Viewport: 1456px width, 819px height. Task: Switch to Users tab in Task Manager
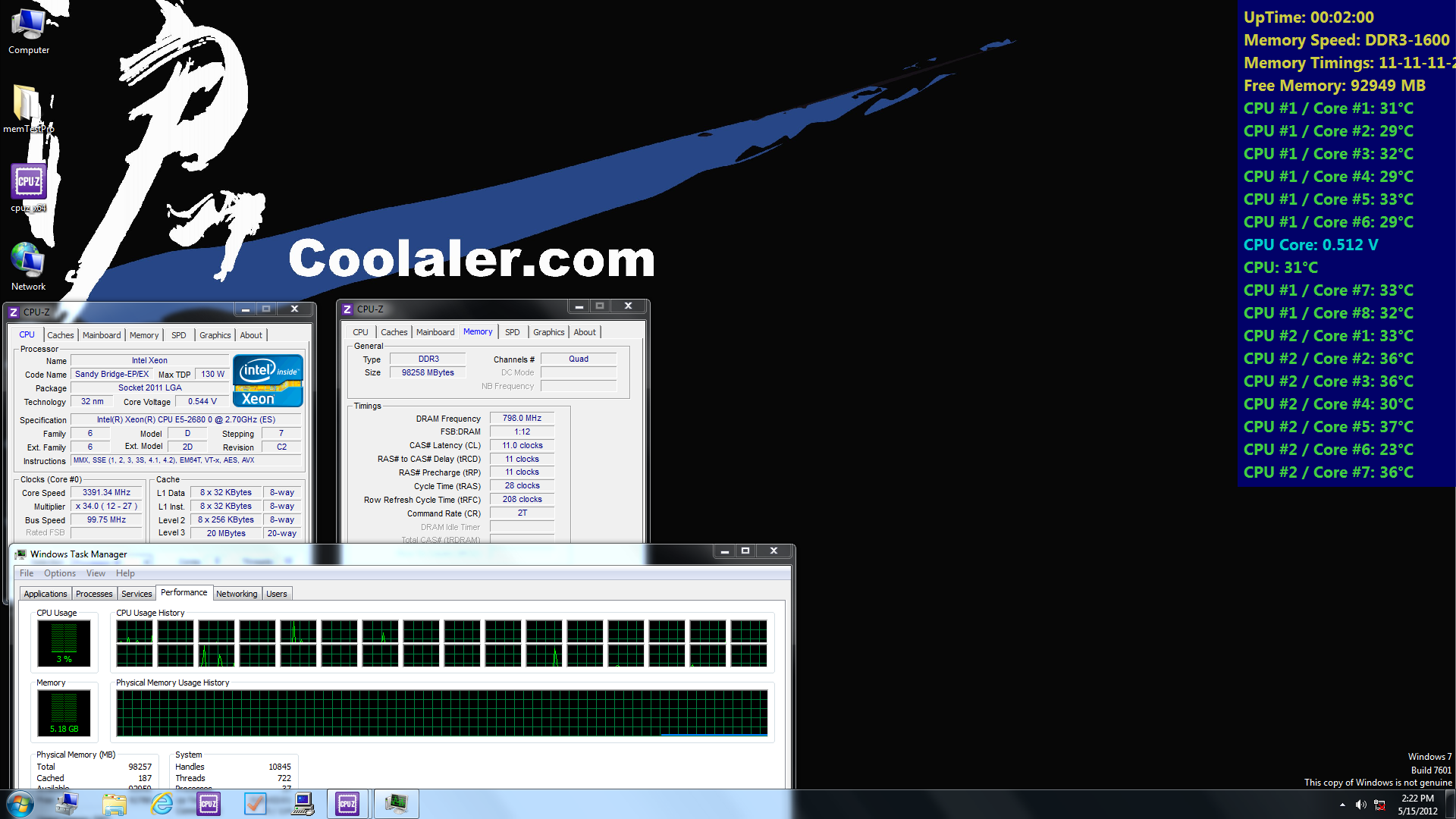(277, 594)
